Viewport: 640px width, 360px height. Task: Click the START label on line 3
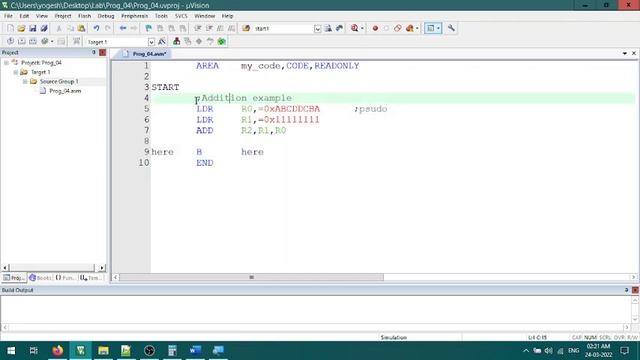[x=165, y=87]
